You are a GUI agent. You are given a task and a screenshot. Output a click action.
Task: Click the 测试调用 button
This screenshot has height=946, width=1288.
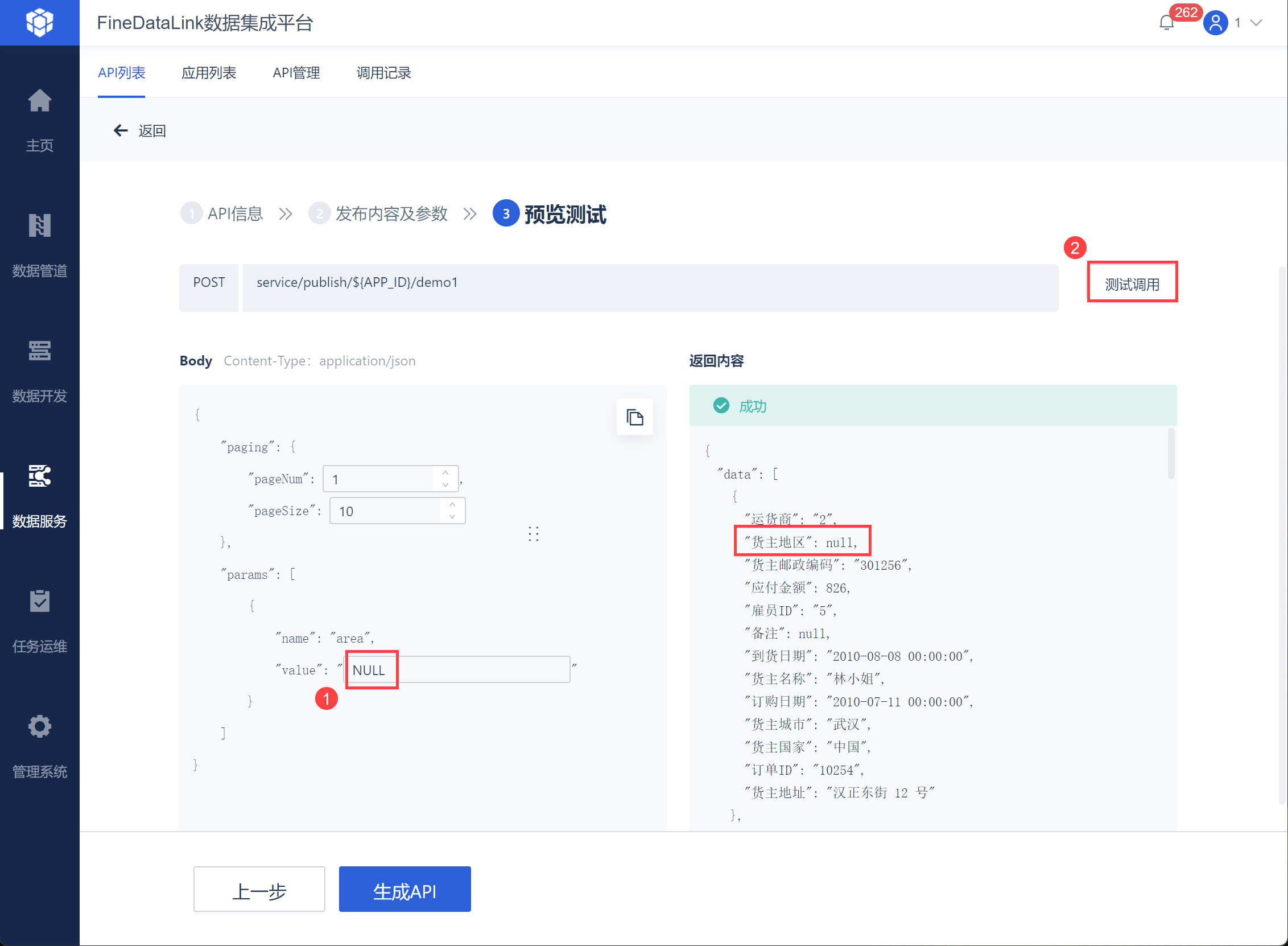click(x=1131, y=283)
